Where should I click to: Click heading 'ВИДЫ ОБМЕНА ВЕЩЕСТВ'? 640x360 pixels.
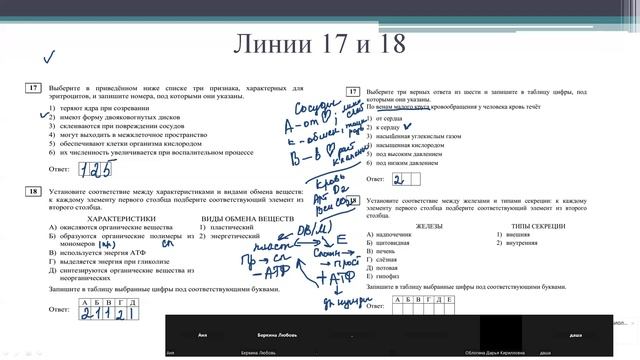(247, 219)
